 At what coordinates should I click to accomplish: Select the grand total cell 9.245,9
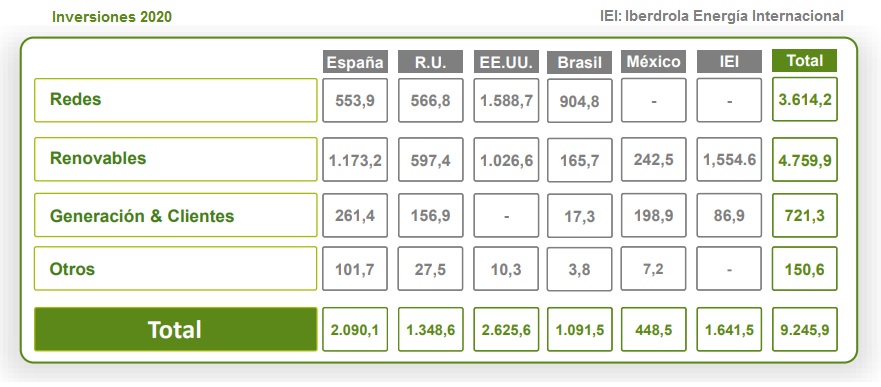[805, 329]
